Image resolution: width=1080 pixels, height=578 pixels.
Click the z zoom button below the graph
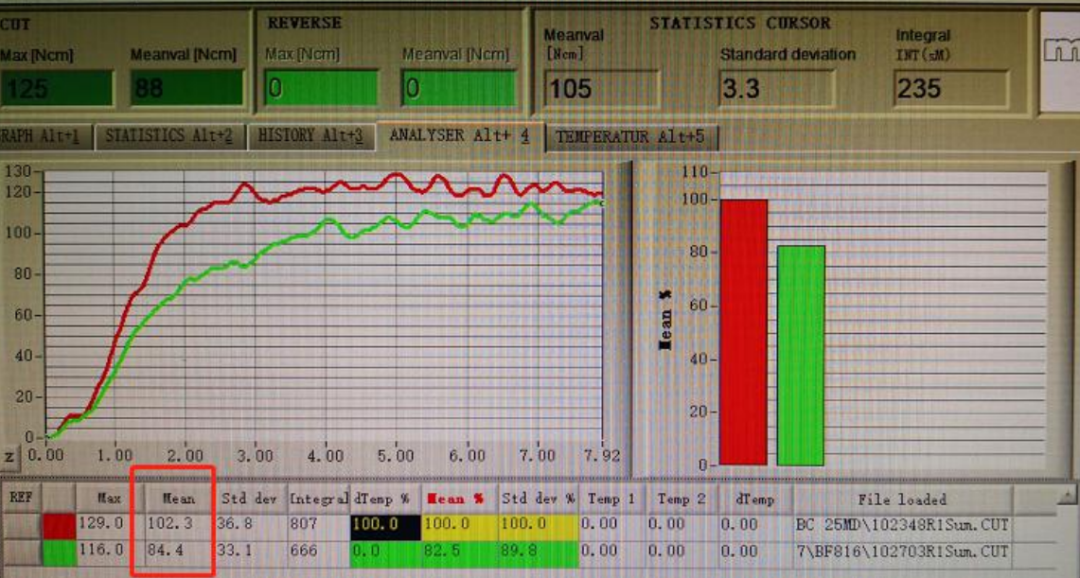(9, 456)
